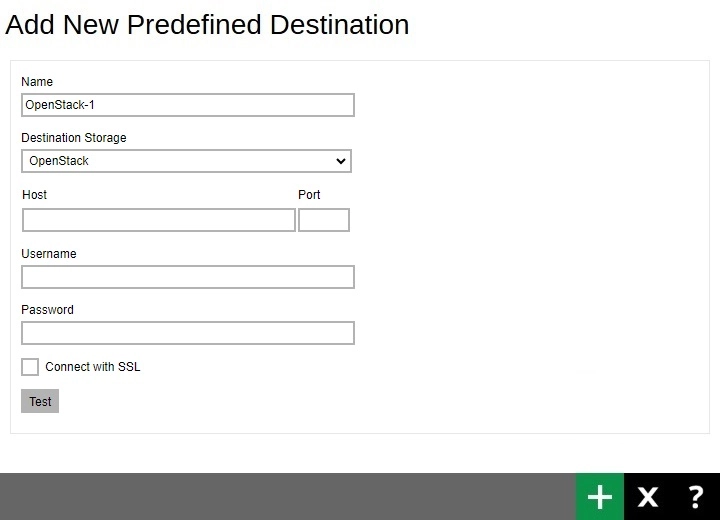This screenshot has width=720, height=520.
Task: Open help via the question mark icon
Action: point(696,497)
